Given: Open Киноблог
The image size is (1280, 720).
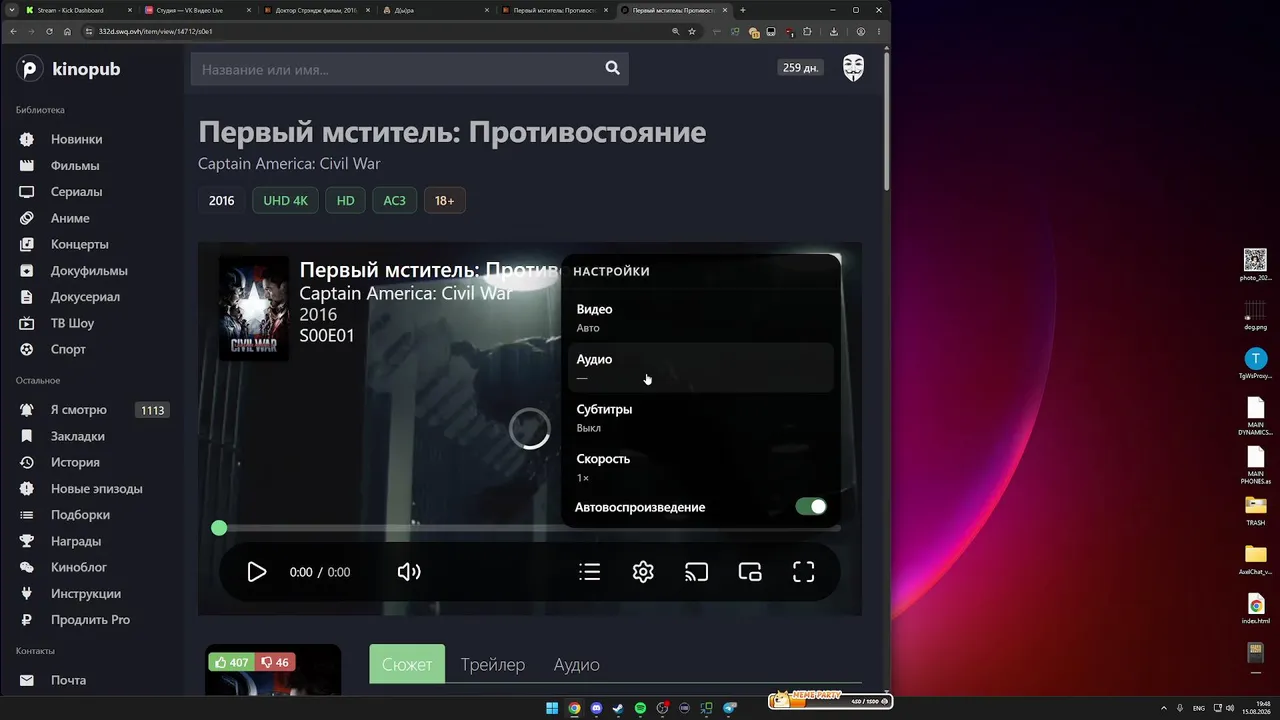Looking at the screenshot, I should (78, 567).
